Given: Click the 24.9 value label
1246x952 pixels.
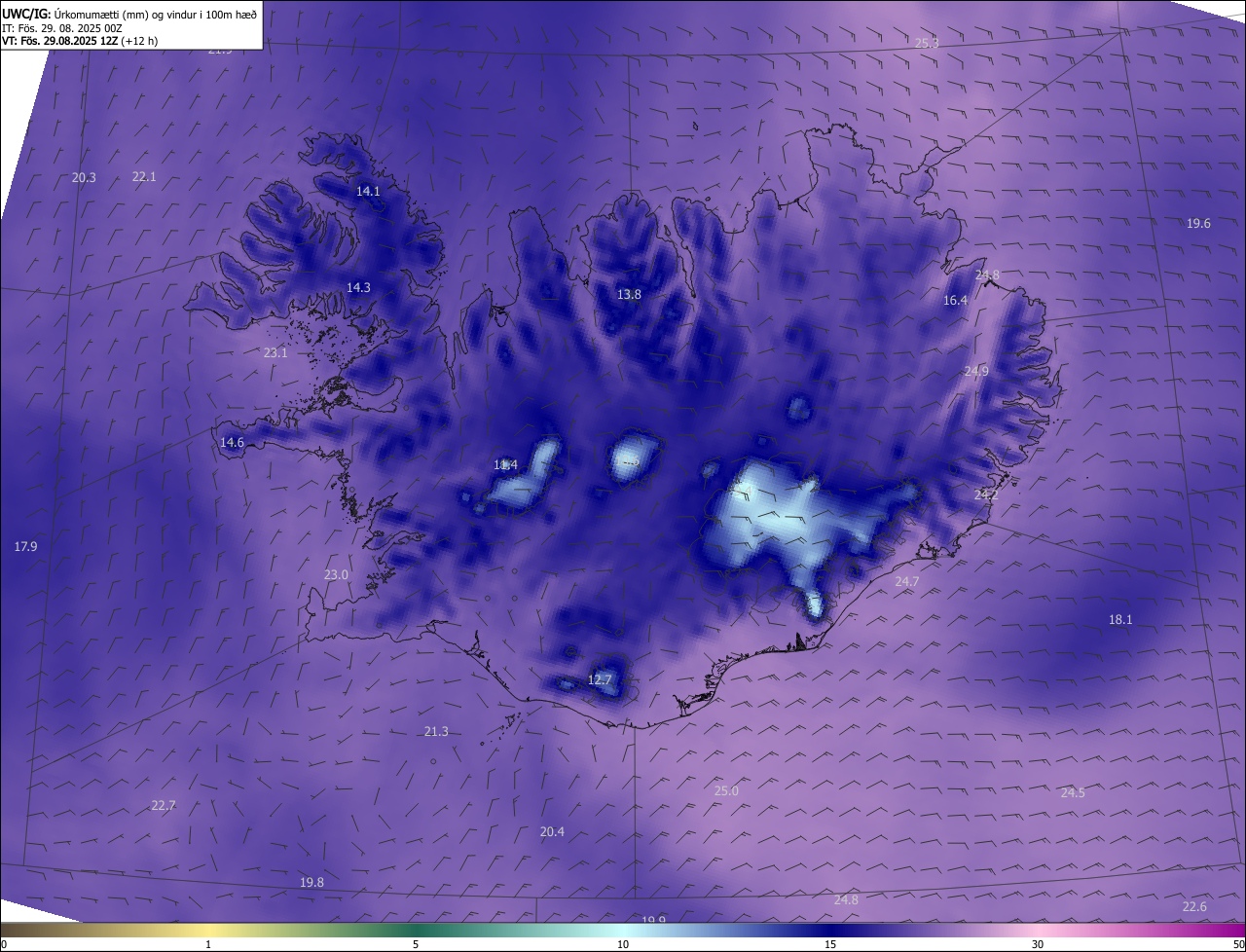Looking at the screenshot, I should (x=976, y=372).
